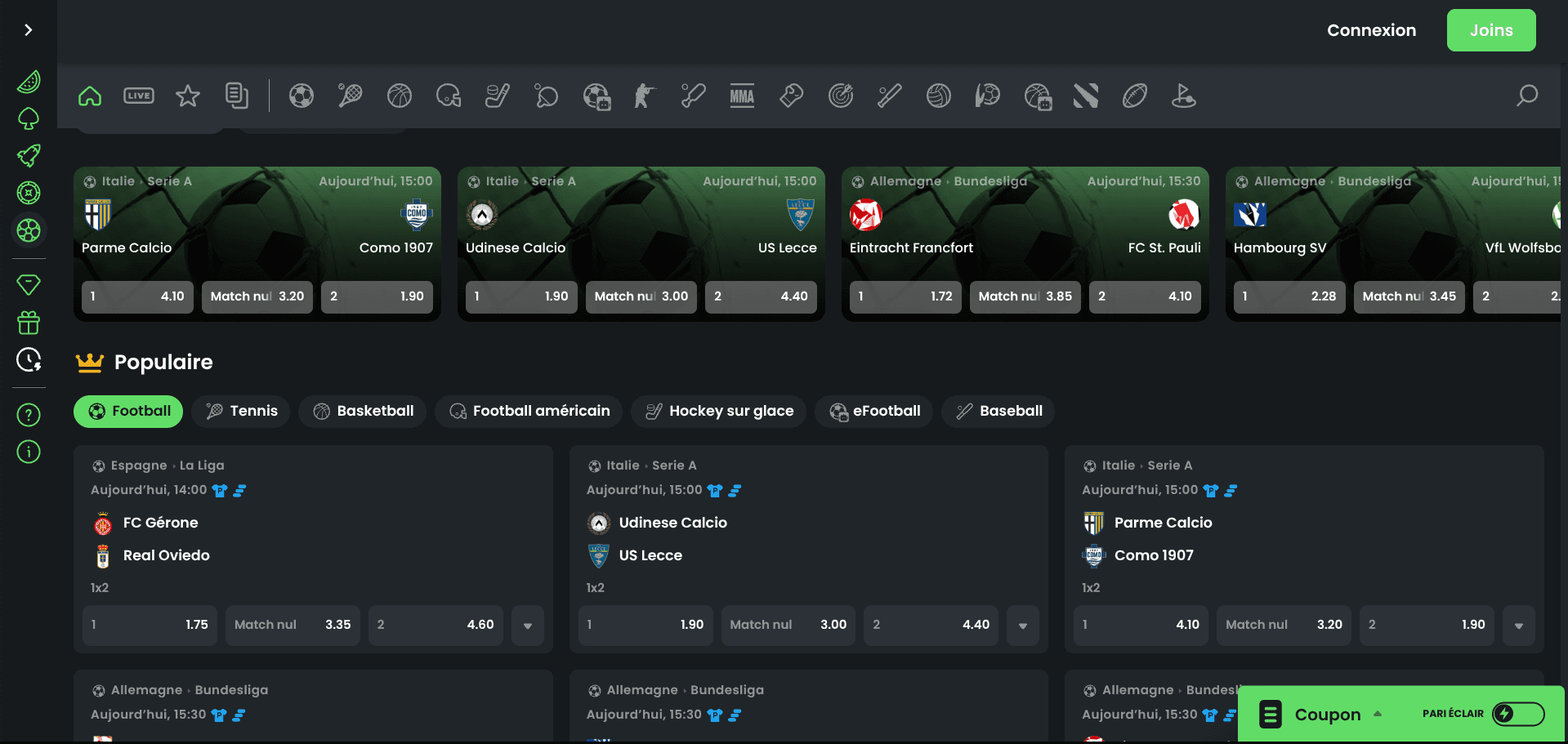Select the basketball sport icon in toolbar
Viewport: 1568px width, 744px height.
pyautogui.click(x=400, y=96)
